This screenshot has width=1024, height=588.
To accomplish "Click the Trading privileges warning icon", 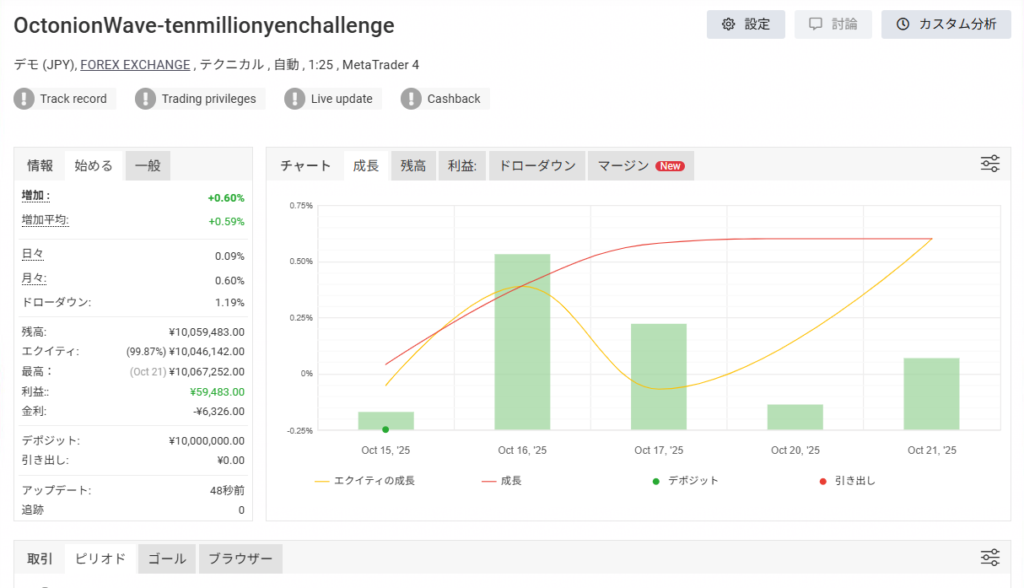I will tap(146, 99).
